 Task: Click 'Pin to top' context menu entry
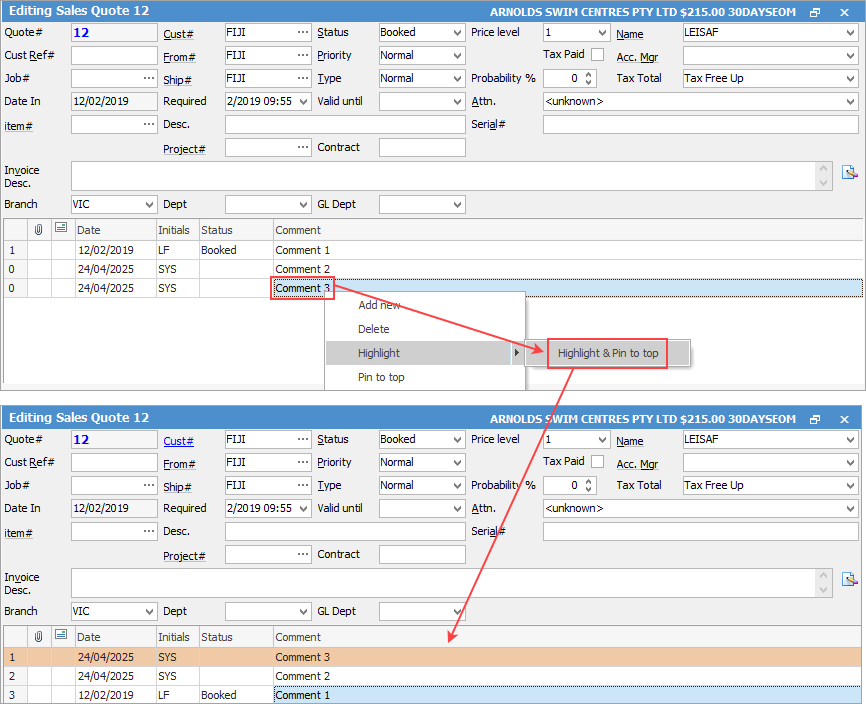pyautogui.click(x=381, y=377)
